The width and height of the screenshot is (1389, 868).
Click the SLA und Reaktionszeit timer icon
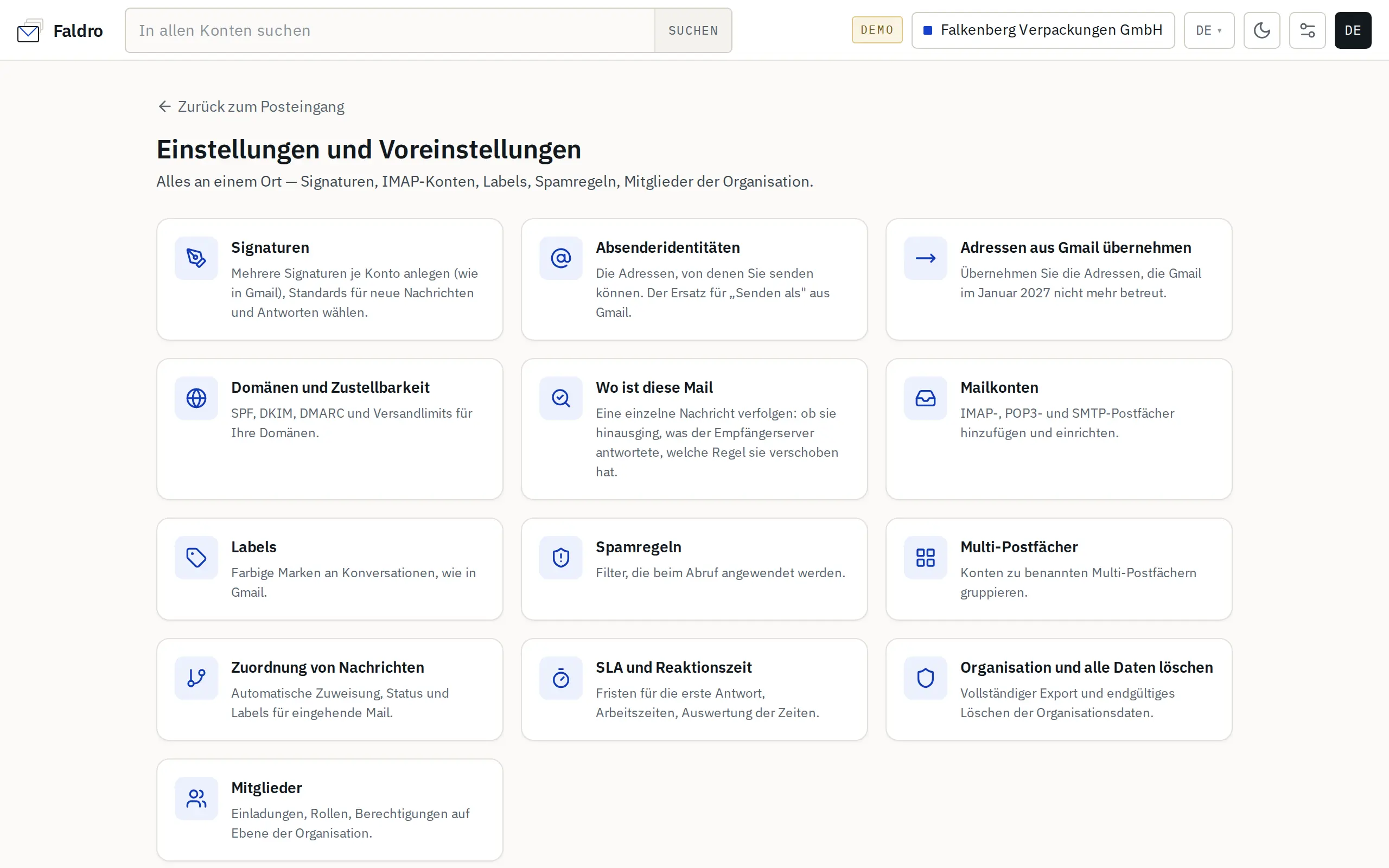(561, 678)
